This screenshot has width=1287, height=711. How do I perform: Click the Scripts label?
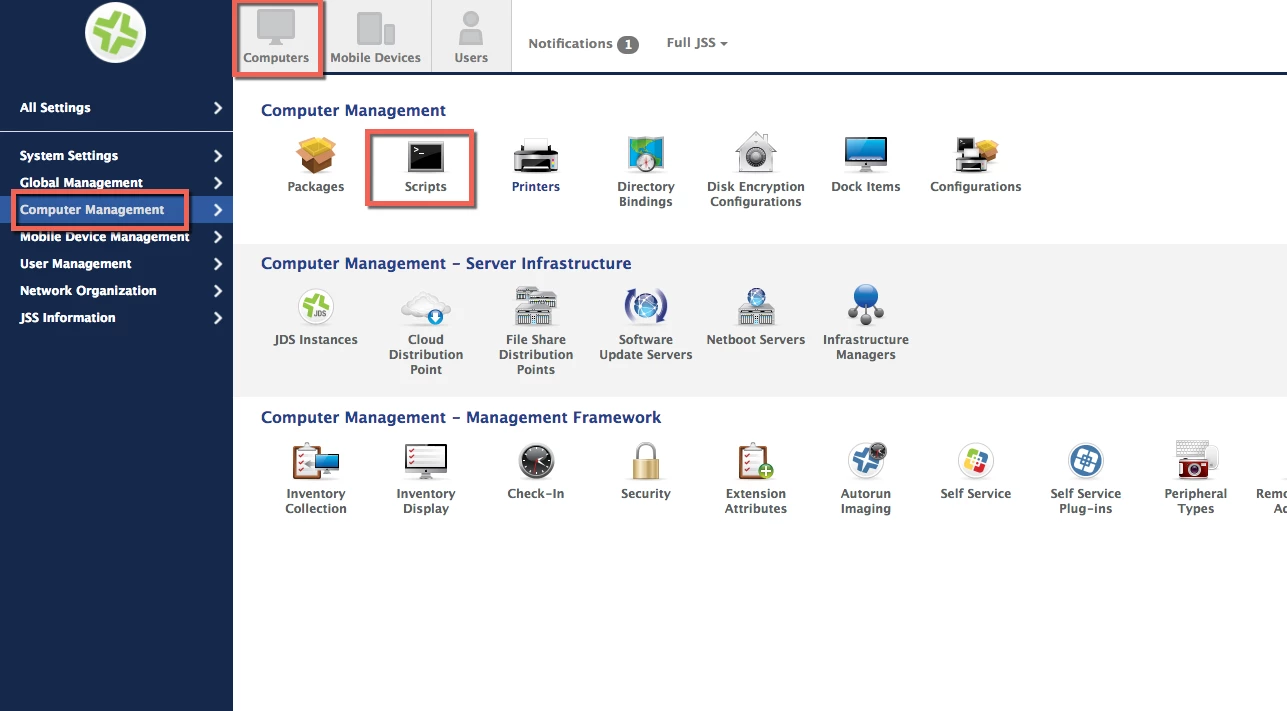pos(426,187)
